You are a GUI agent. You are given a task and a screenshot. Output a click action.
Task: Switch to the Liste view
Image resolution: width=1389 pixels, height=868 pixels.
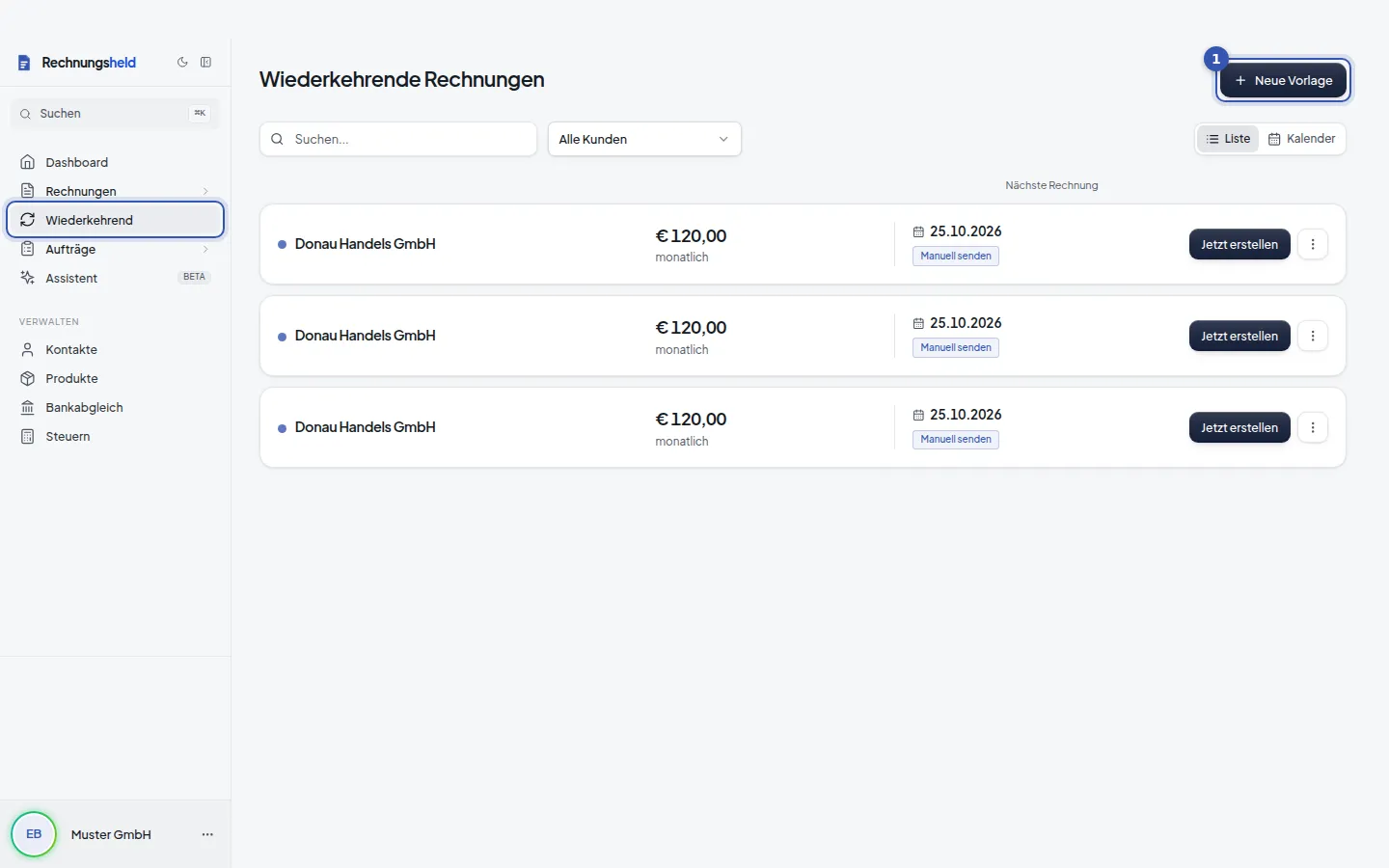[x=1228, y=139]
